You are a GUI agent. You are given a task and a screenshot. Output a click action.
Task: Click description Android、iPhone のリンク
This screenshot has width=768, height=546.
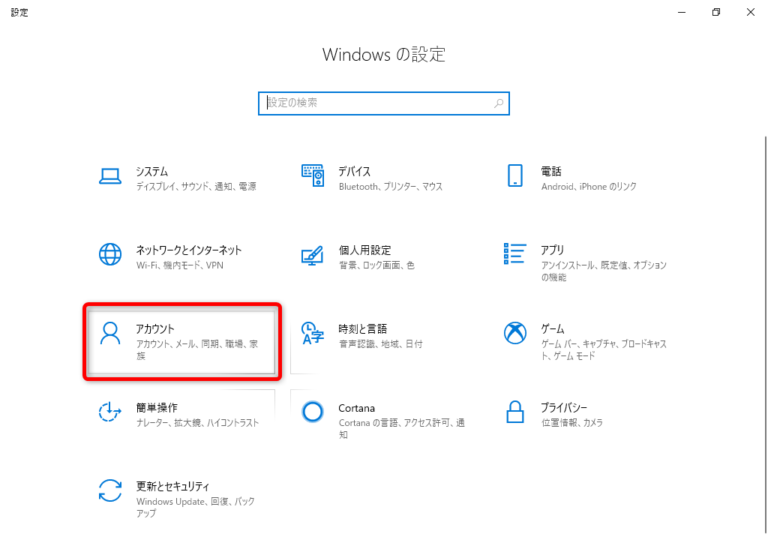click(x=589, y=187)
